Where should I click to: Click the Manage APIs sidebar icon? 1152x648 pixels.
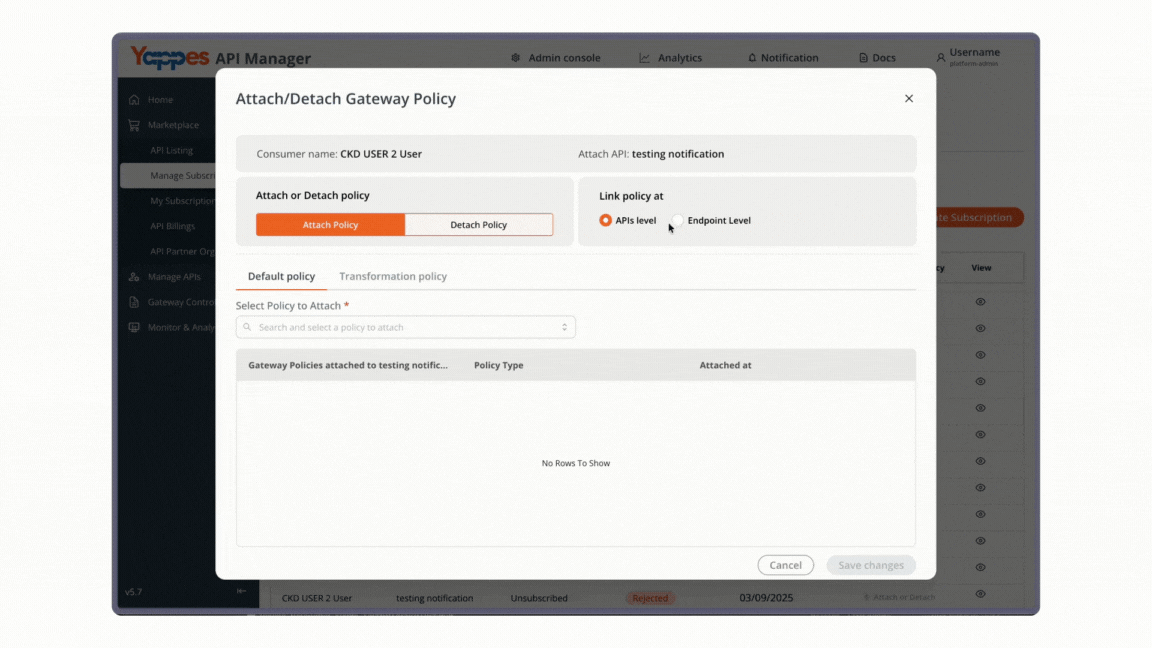coord(134,277)
